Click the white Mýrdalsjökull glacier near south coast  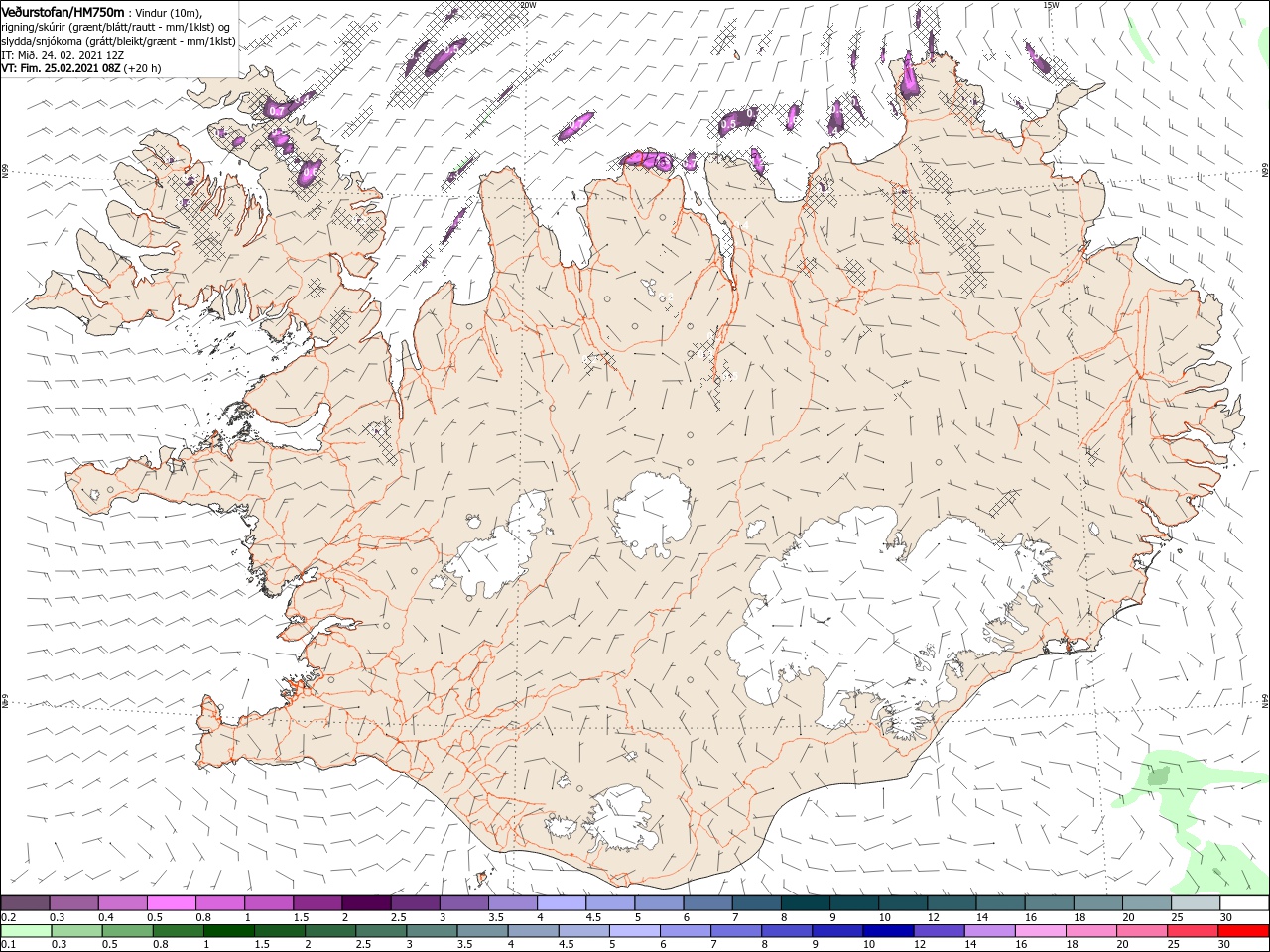[623, 820]
